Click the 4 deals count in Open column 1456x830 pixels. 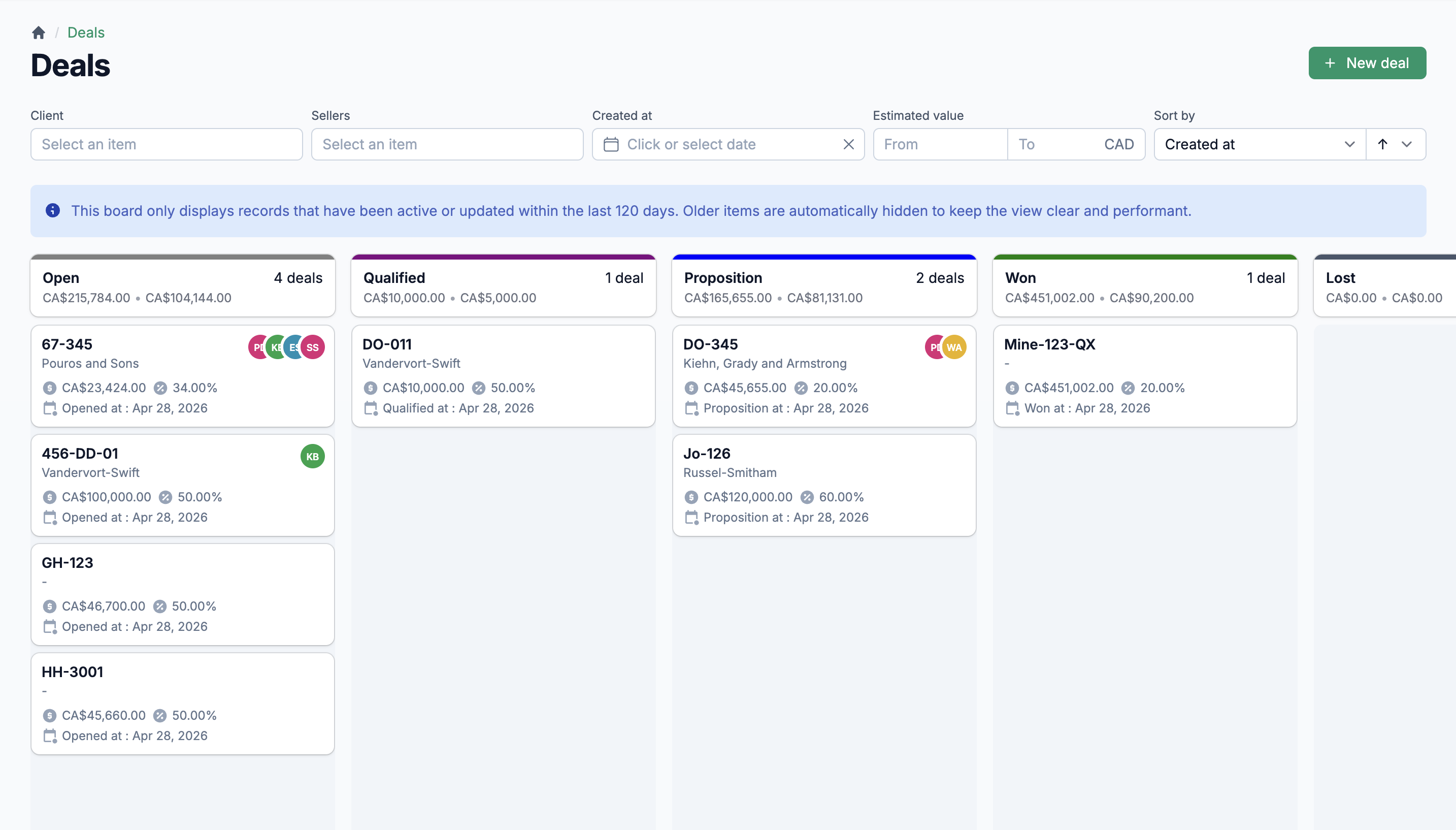point(298,278)
